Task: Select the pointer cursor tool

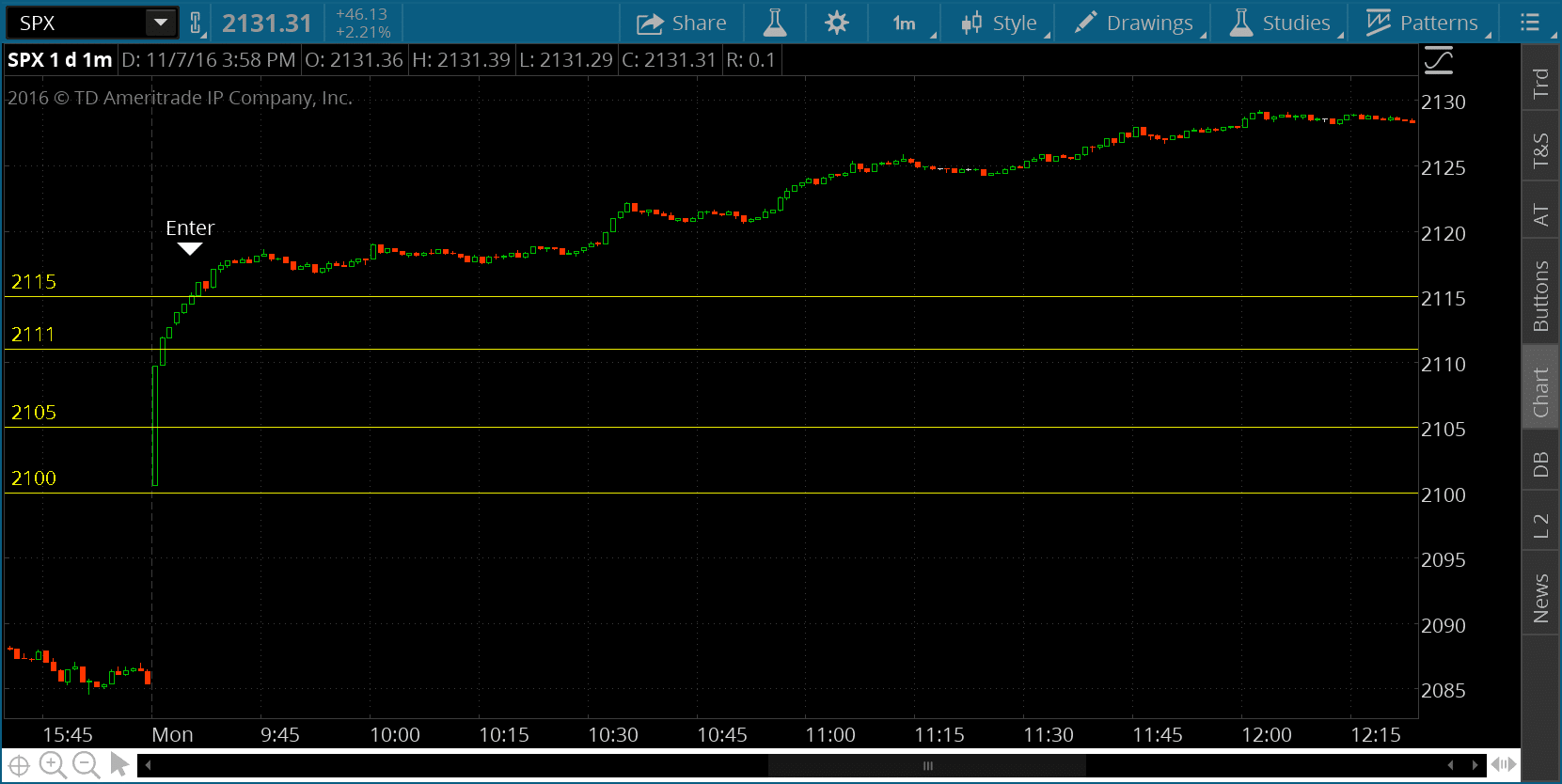Action: pos(119,764)
